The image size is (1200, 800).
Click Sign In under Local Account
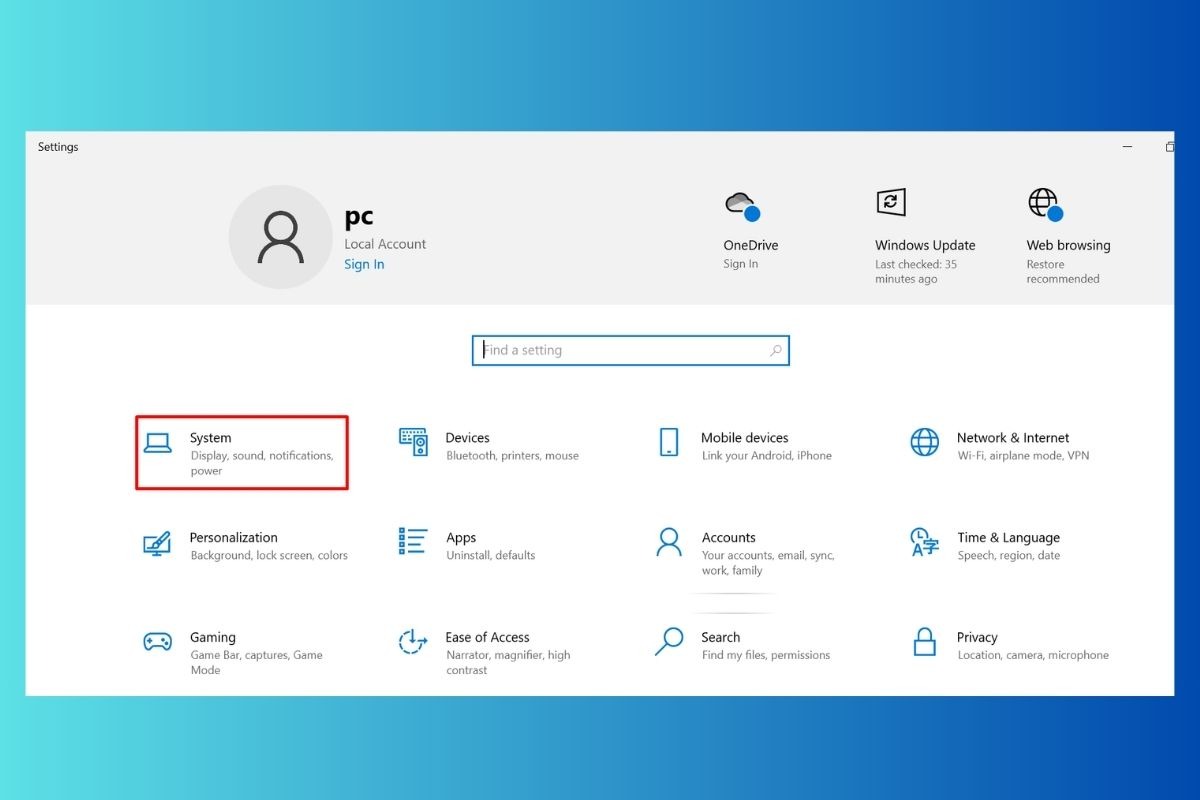364,264
